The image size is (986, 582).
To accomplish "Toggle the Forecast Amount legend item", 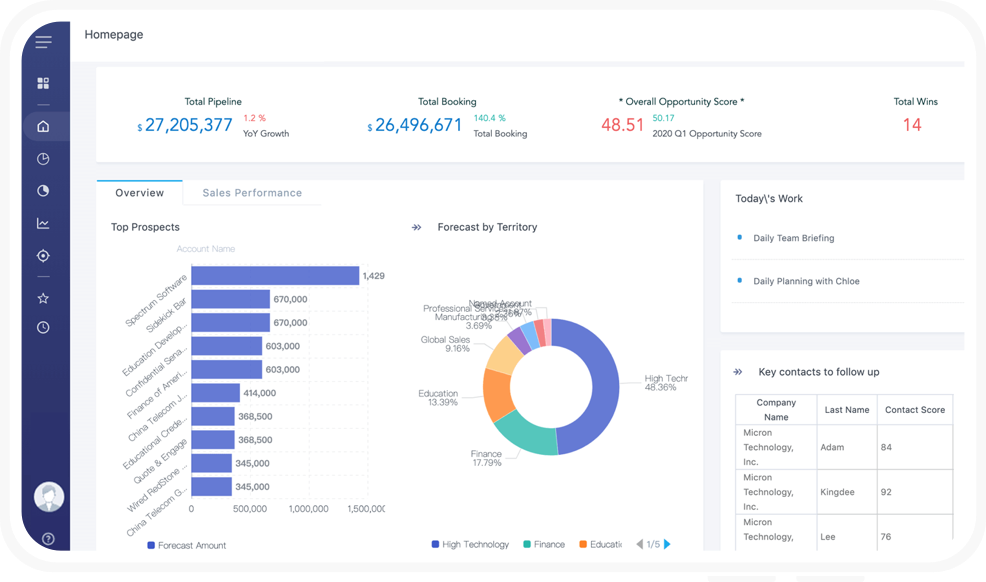I will click(187, 546).
